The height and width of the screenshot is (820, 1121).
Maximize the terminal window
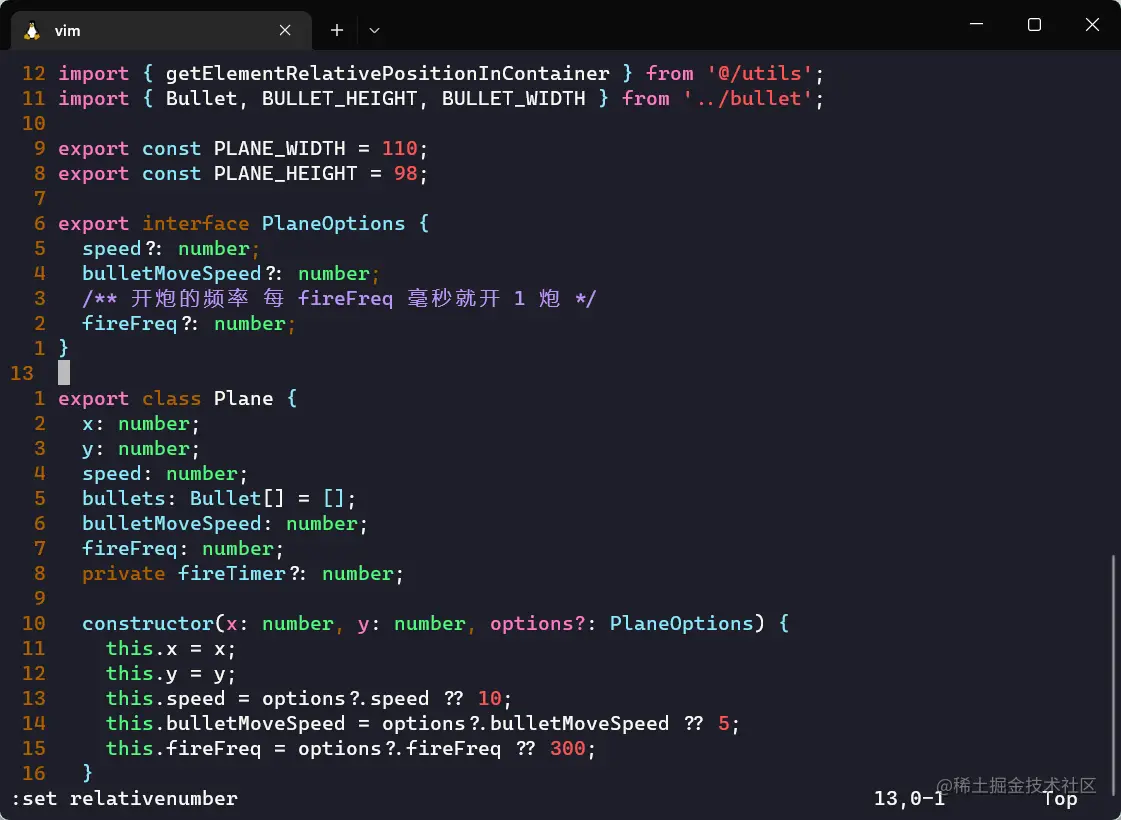[x=1034, y=24]
